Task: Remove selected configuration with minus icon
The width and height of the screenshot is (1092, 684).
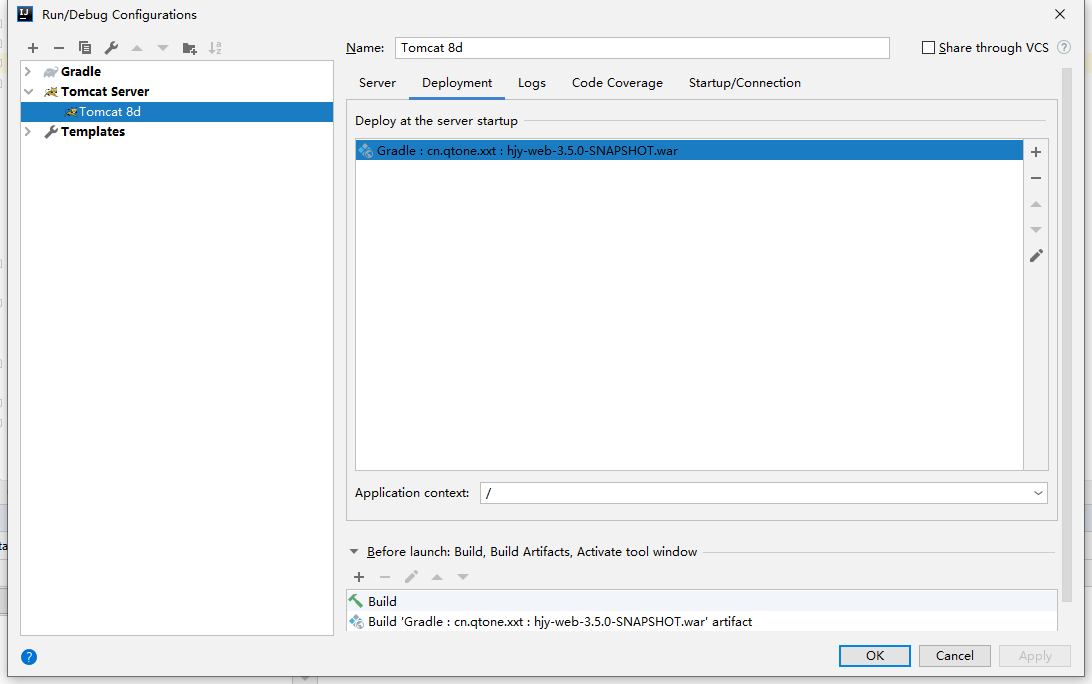Action: [x=58, y=48]
